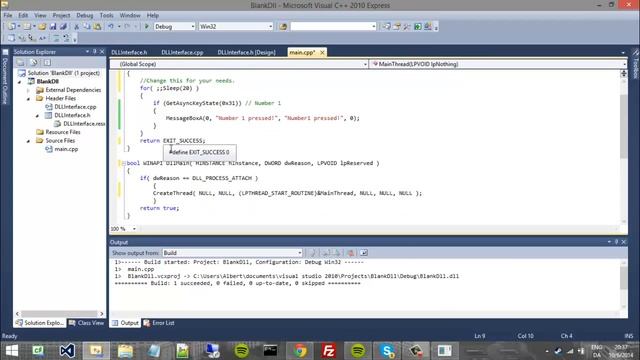640x360 pixels.
Task: Switch to the DLLinterface.h editor tab
Action: [129, 52]
